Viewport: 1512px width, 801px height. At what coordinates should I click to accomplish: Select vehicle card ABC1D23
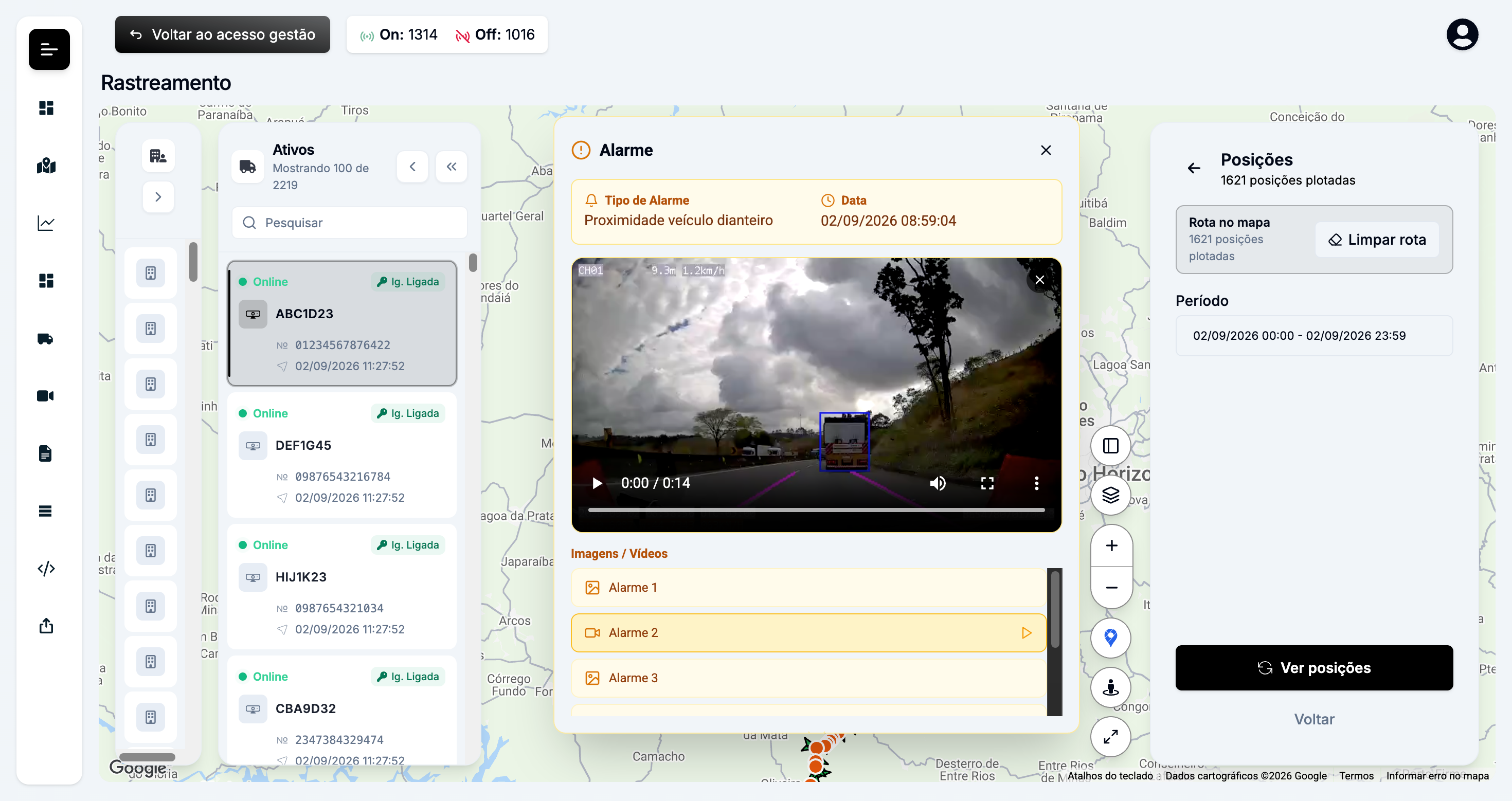click(342, 323)
